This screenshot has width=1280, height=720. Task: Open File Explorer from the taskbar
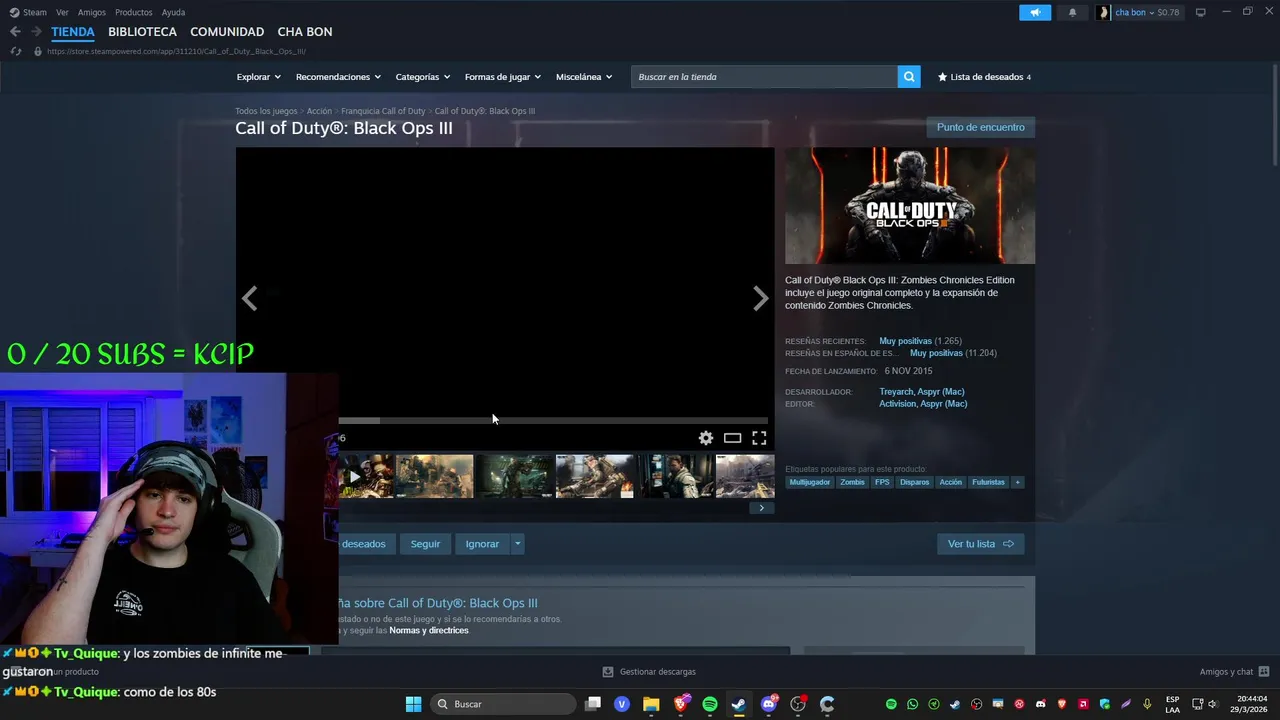[651, 704]
